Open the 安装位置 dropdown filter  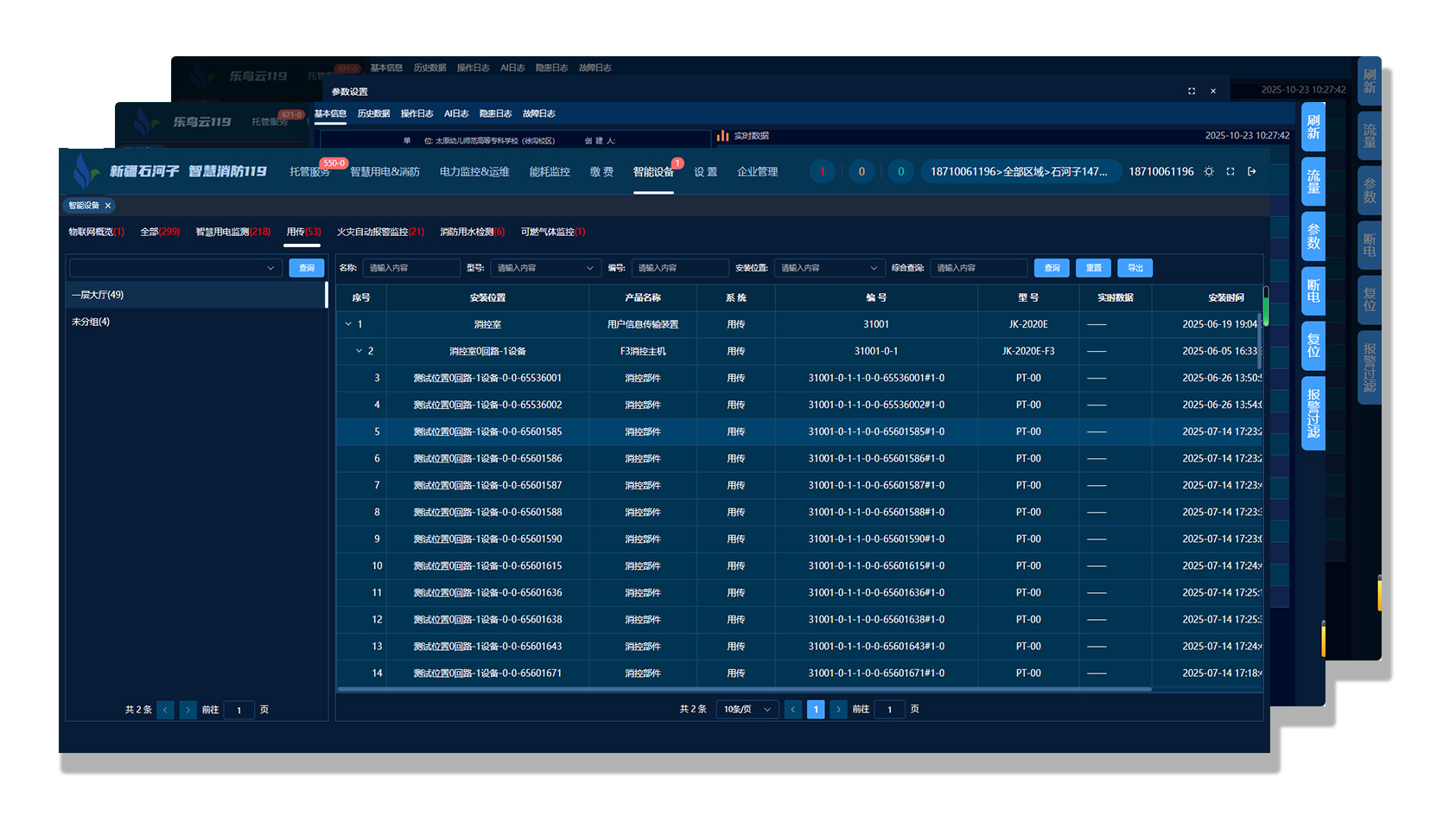point(829,268)
